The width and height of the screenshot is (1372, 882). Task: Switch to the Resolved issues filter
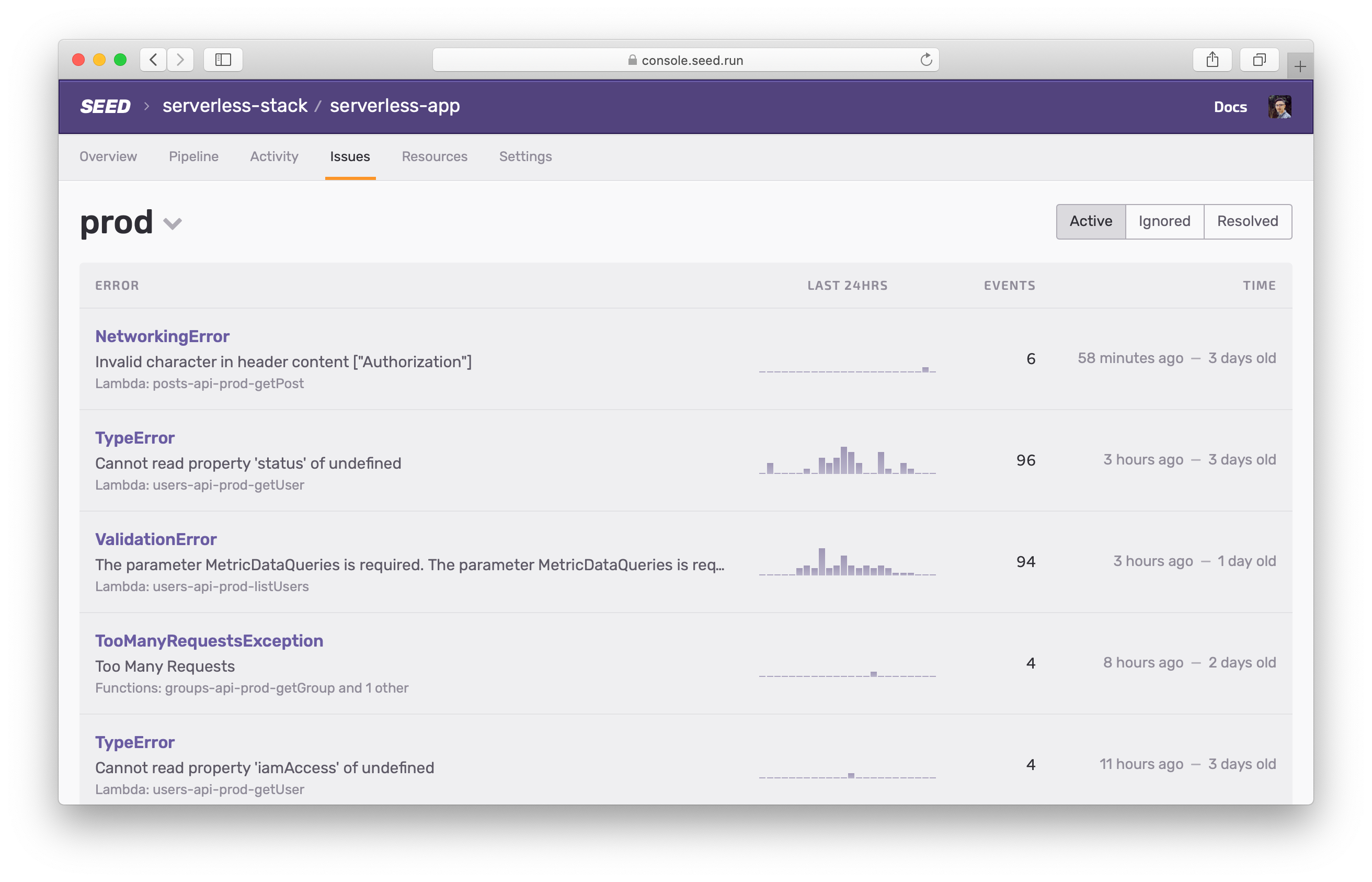pyautogui.click(x=1247, y=221)
